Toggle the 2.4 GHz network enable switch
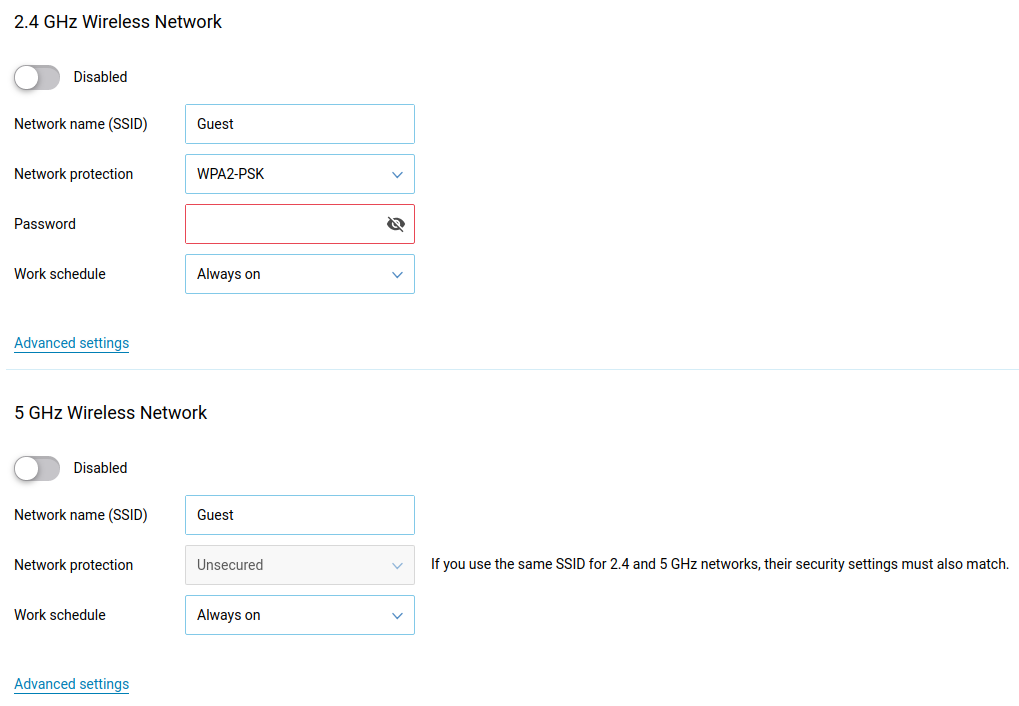 (37, 77)
